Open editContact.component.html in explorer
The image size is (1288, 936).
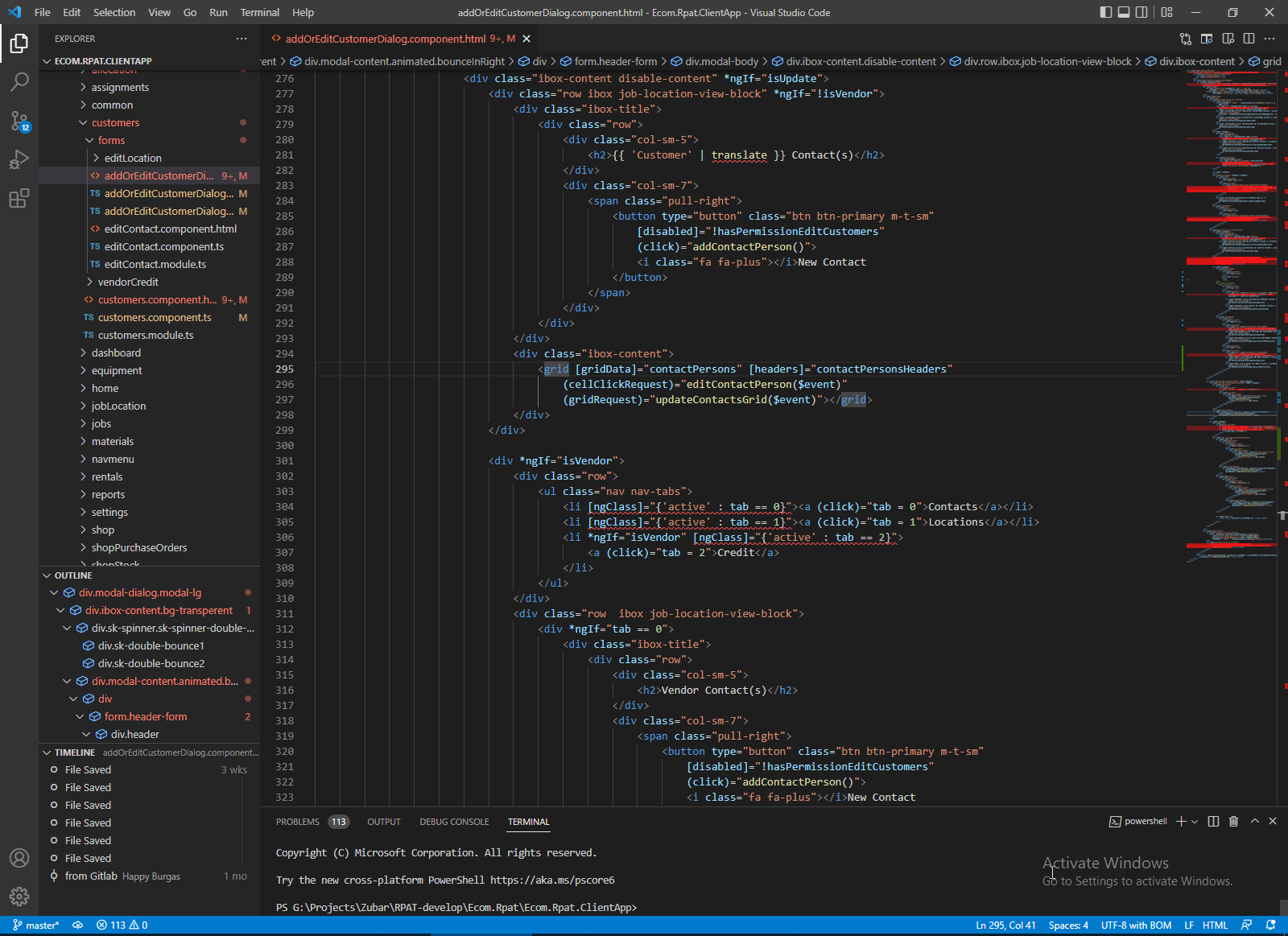coord(170,229)
